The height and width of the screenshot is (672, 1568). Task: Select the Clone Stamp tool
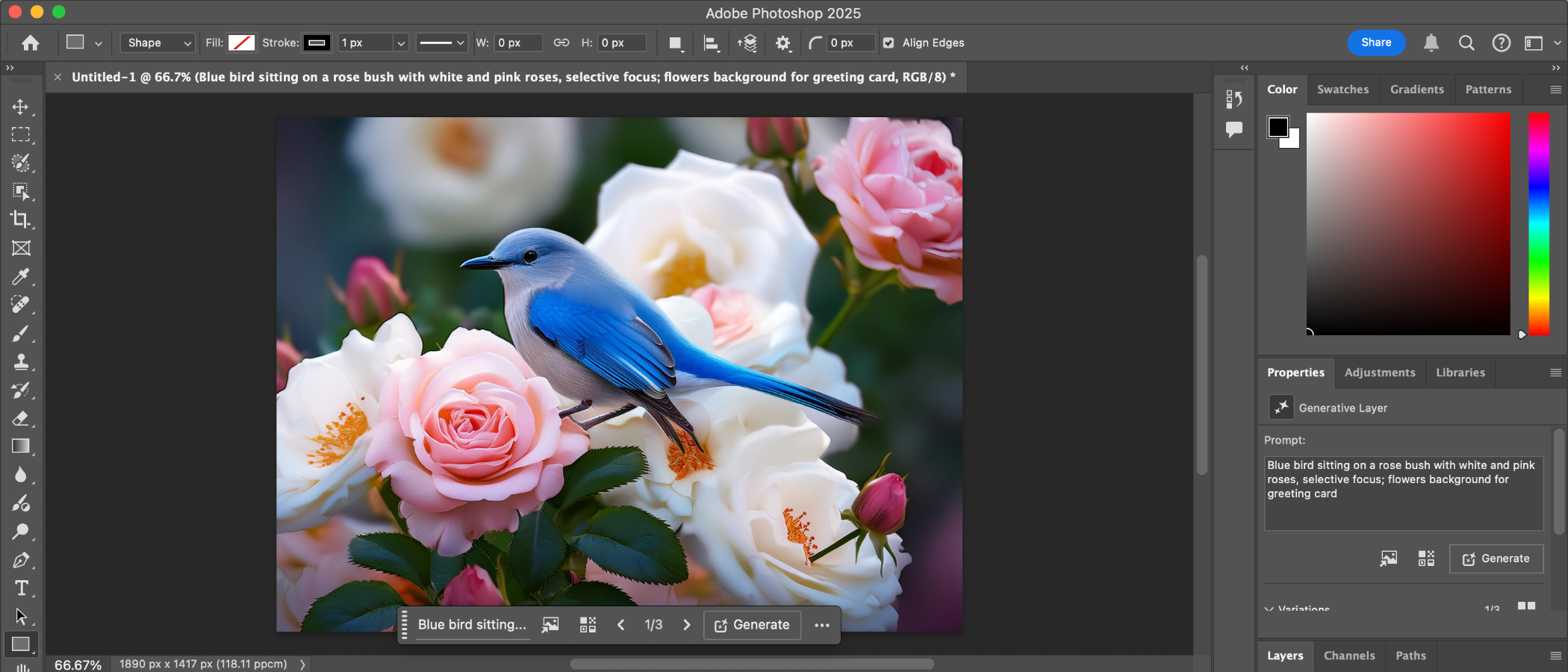coord(21,361)
